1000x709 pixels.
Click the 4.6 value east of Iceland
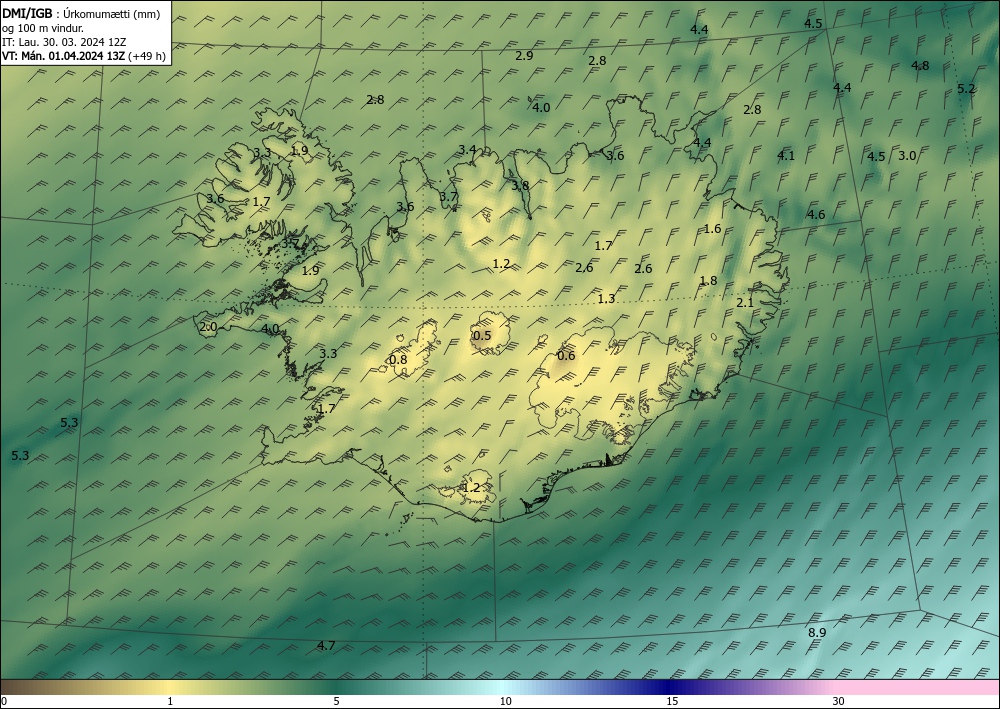(816, 214)
